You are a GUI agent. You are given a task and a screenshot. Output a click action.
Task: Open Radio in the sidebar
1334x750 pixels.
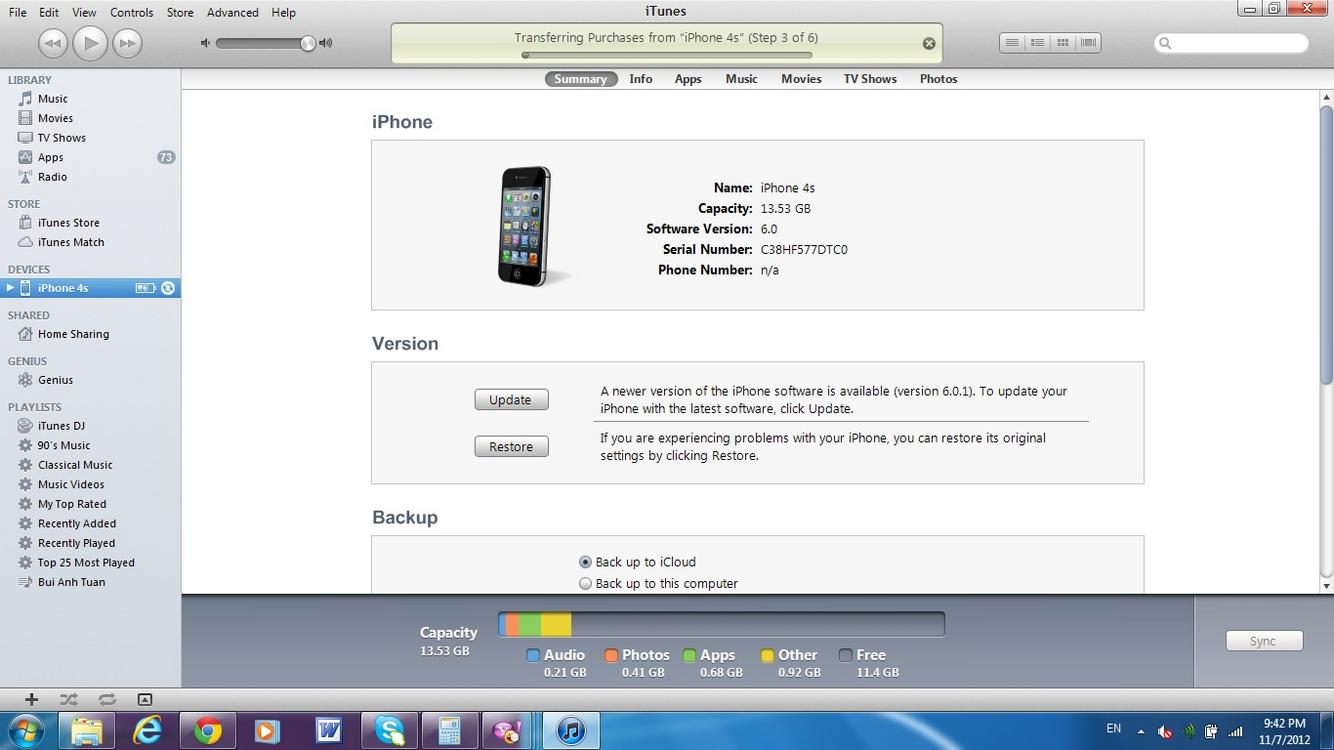[52, 177]
